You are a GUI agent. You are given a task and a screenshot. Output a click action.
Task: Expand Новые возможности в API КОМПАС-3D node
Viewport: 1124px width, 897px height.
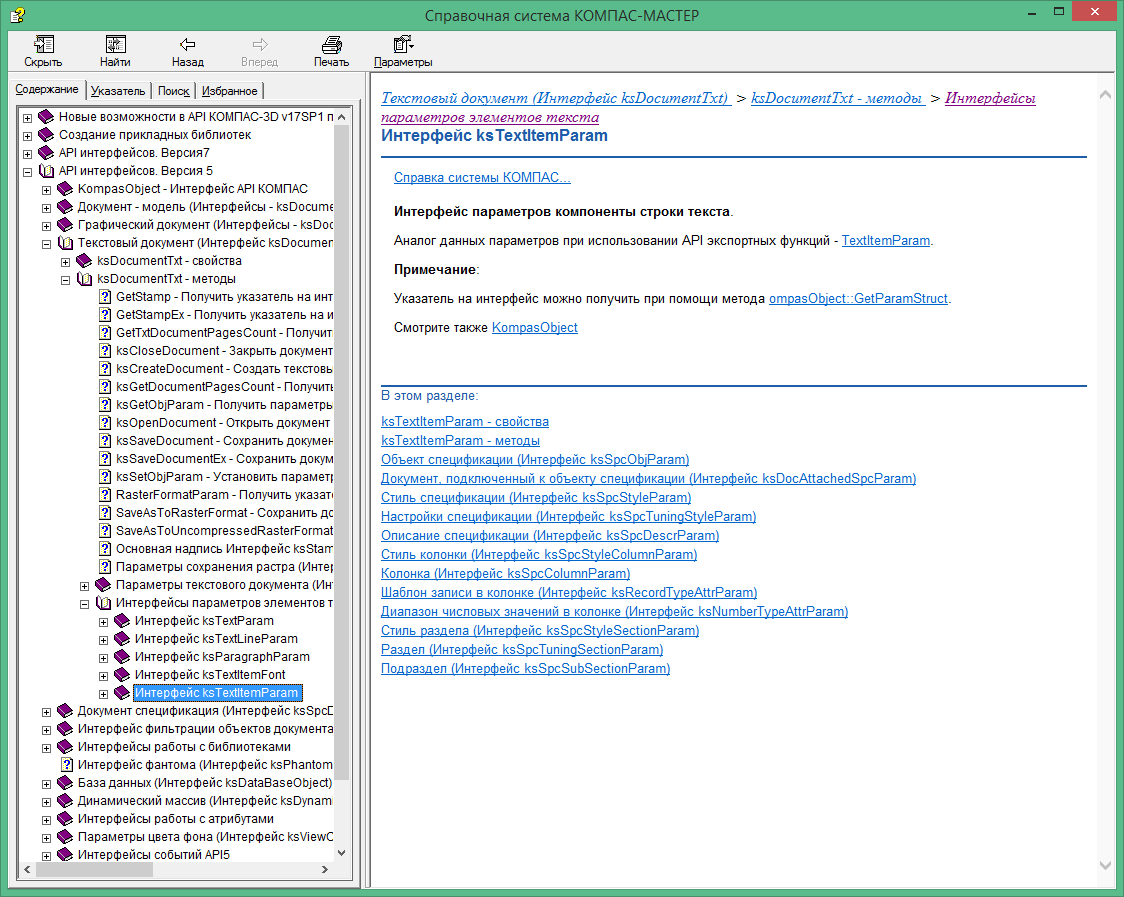27,118
